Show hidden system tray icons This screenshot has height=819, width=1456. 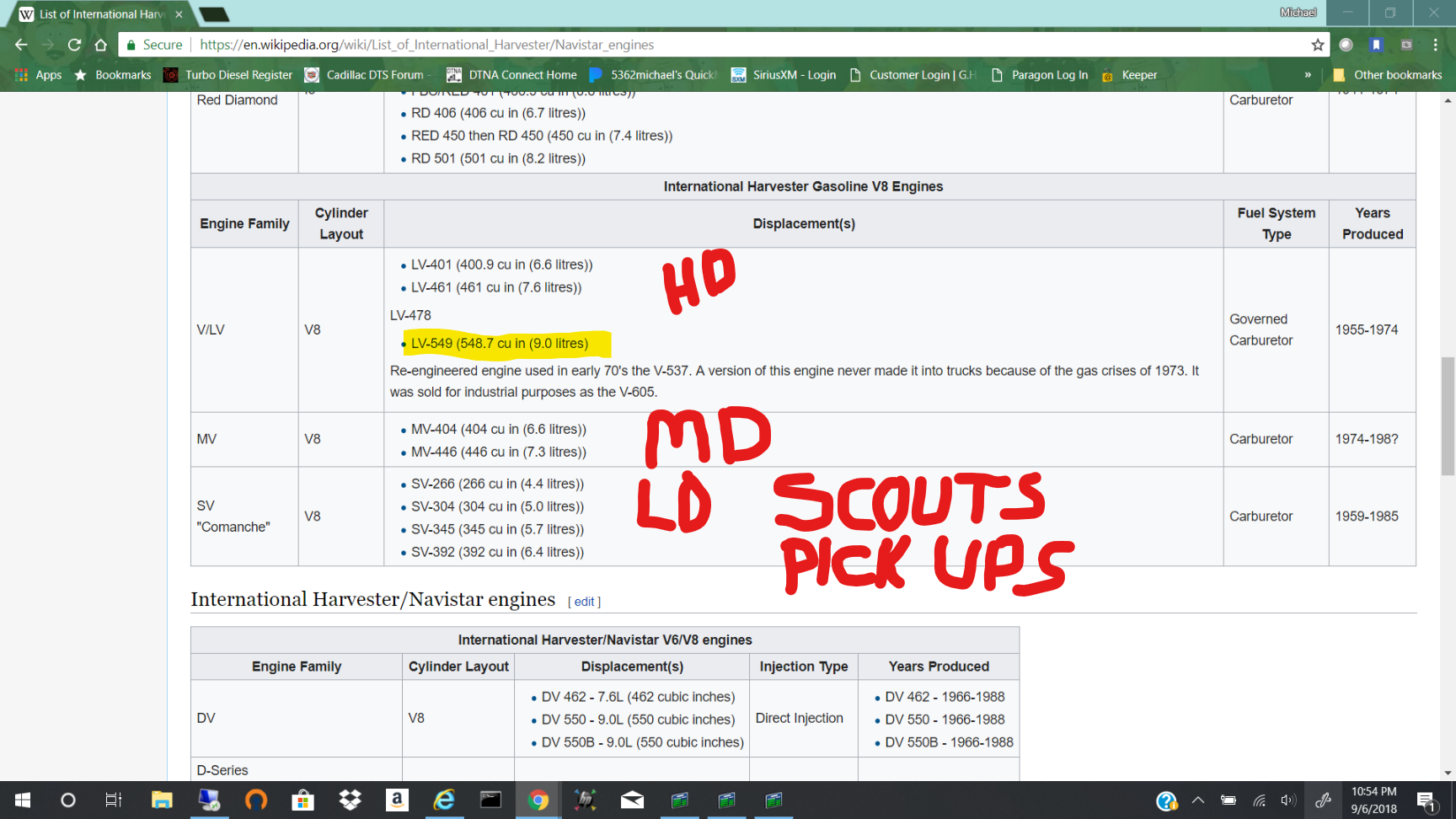point(1197,800)
